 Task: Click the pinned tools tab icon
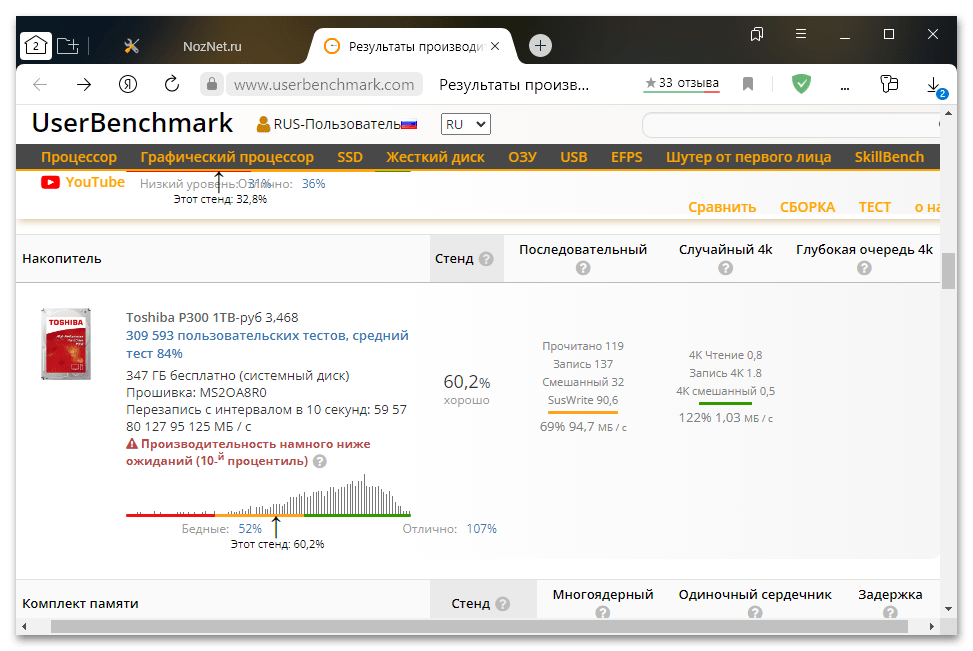(132, 46)
